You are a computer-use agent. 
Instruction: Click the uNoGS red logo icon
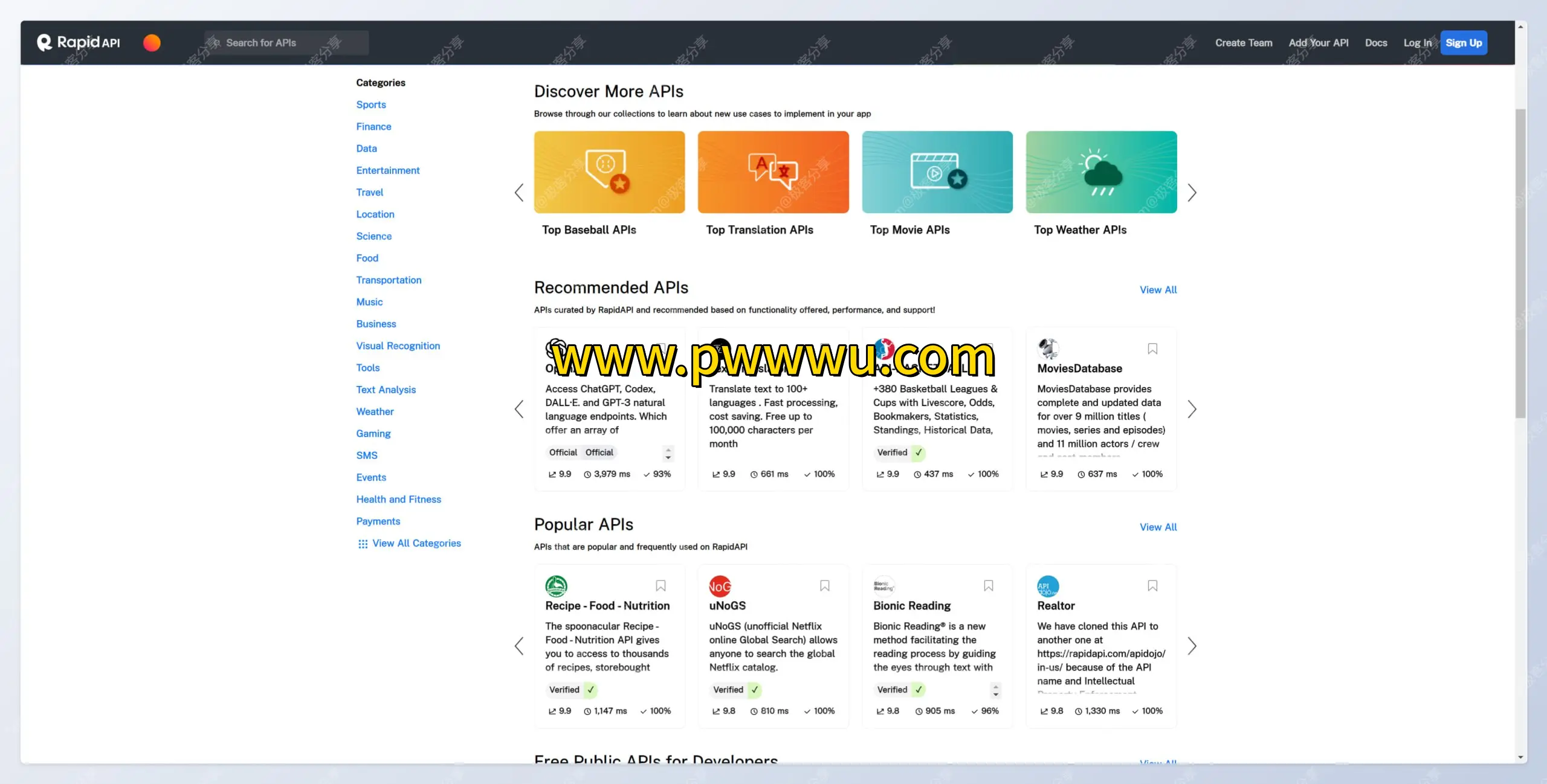pyautogui.click(x=720, y=585)
